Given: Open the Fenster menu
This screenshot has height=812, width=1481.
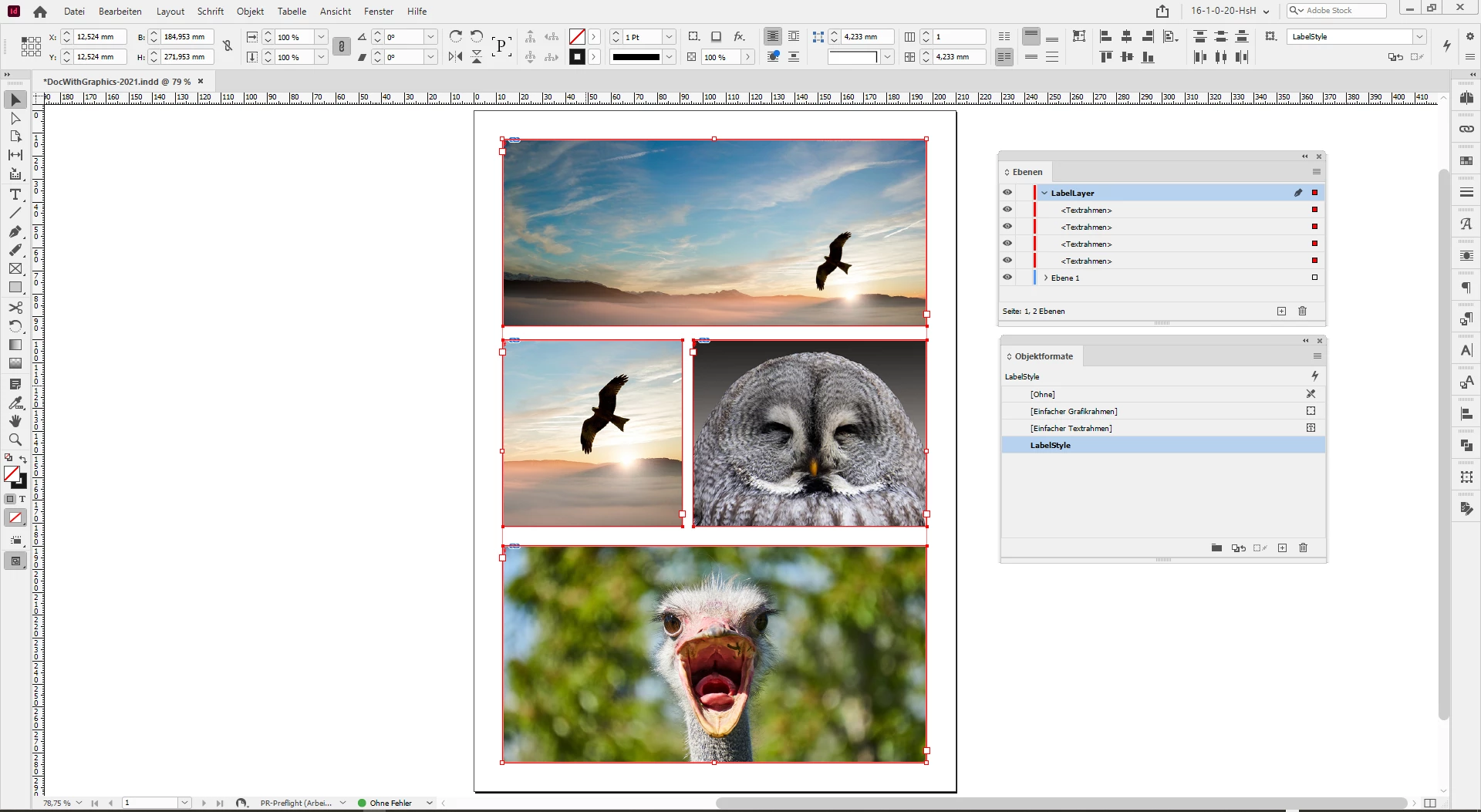Looking at the screenshot, I should coord(378,11).
